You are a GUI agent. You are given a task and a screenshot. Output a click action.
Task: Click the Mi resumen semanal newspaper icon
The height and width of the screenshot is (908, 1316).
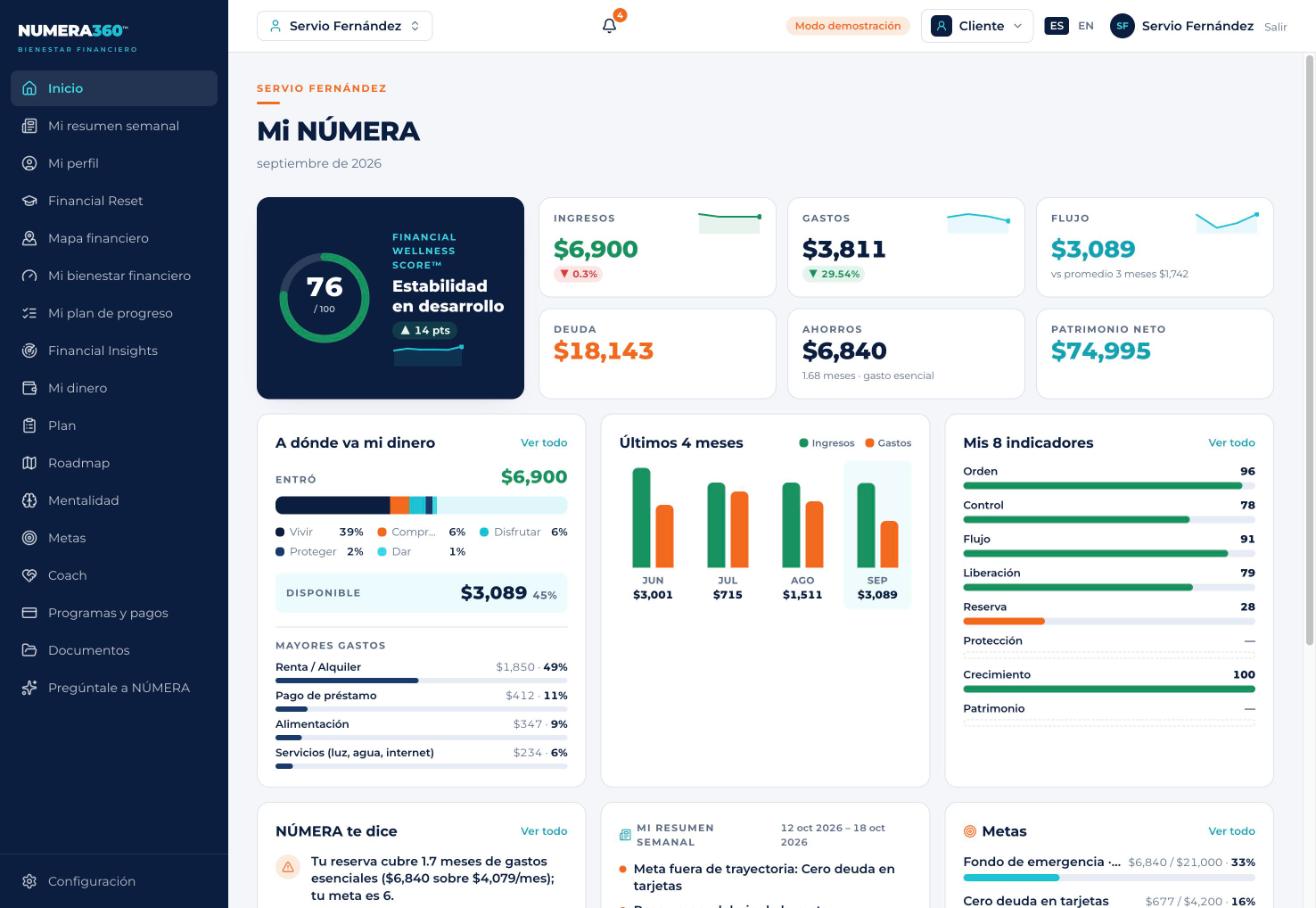[29, 126]
